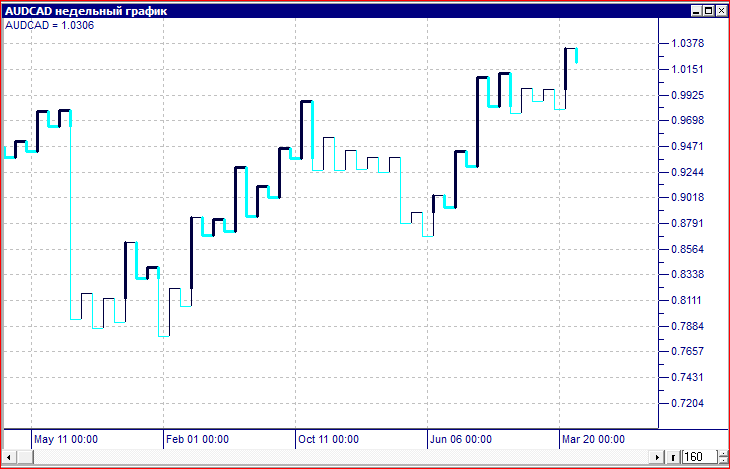Increase the bar count with spinner up arrow

tap(723, 454)
